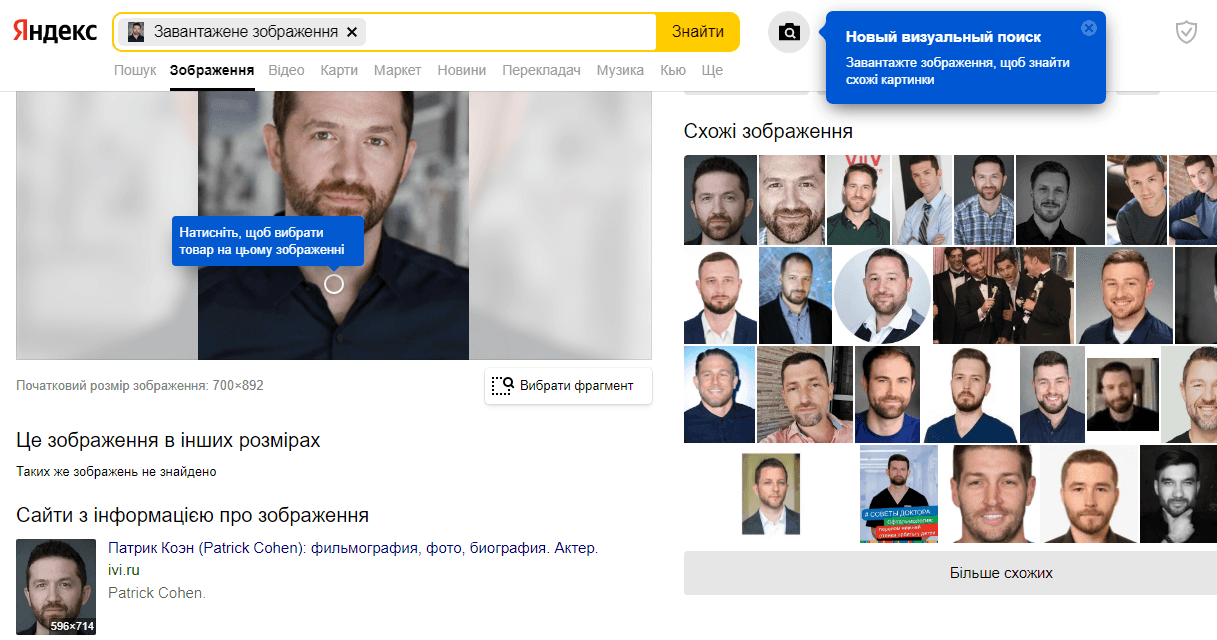
Task: Click the "Вибрати фрагмент" button
Action: pyautogui.click(x=568, y=386)
